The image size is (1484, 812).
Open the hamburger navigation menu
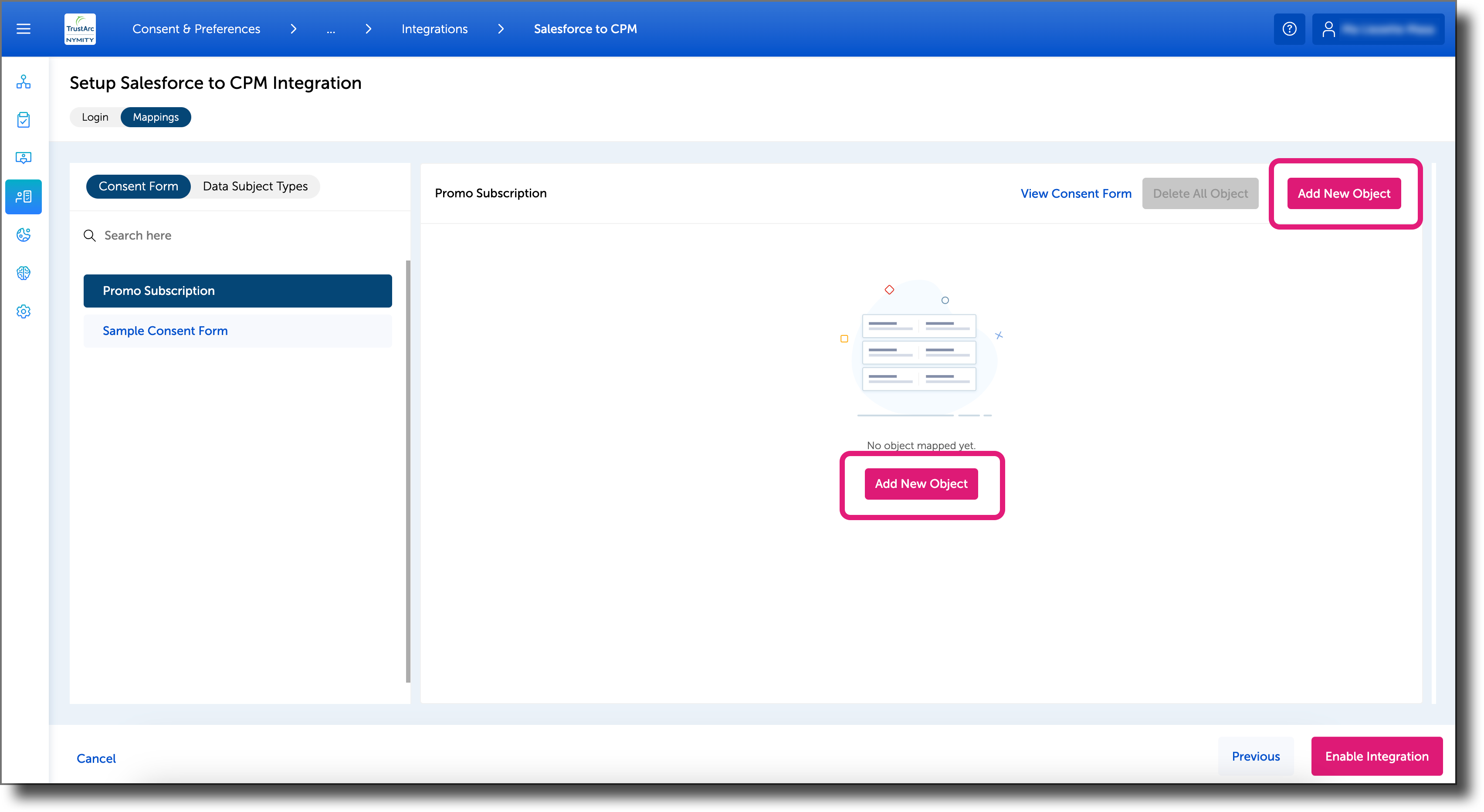(x=23, y=29)
